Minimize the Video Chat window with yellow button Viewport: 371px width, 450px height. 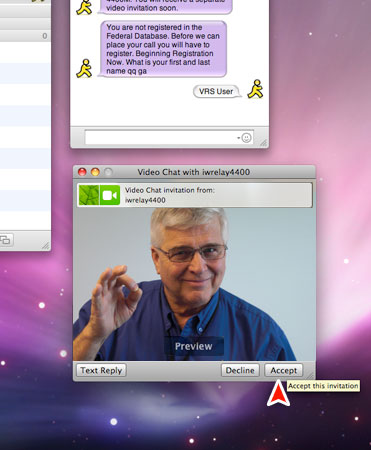(95, 172)
